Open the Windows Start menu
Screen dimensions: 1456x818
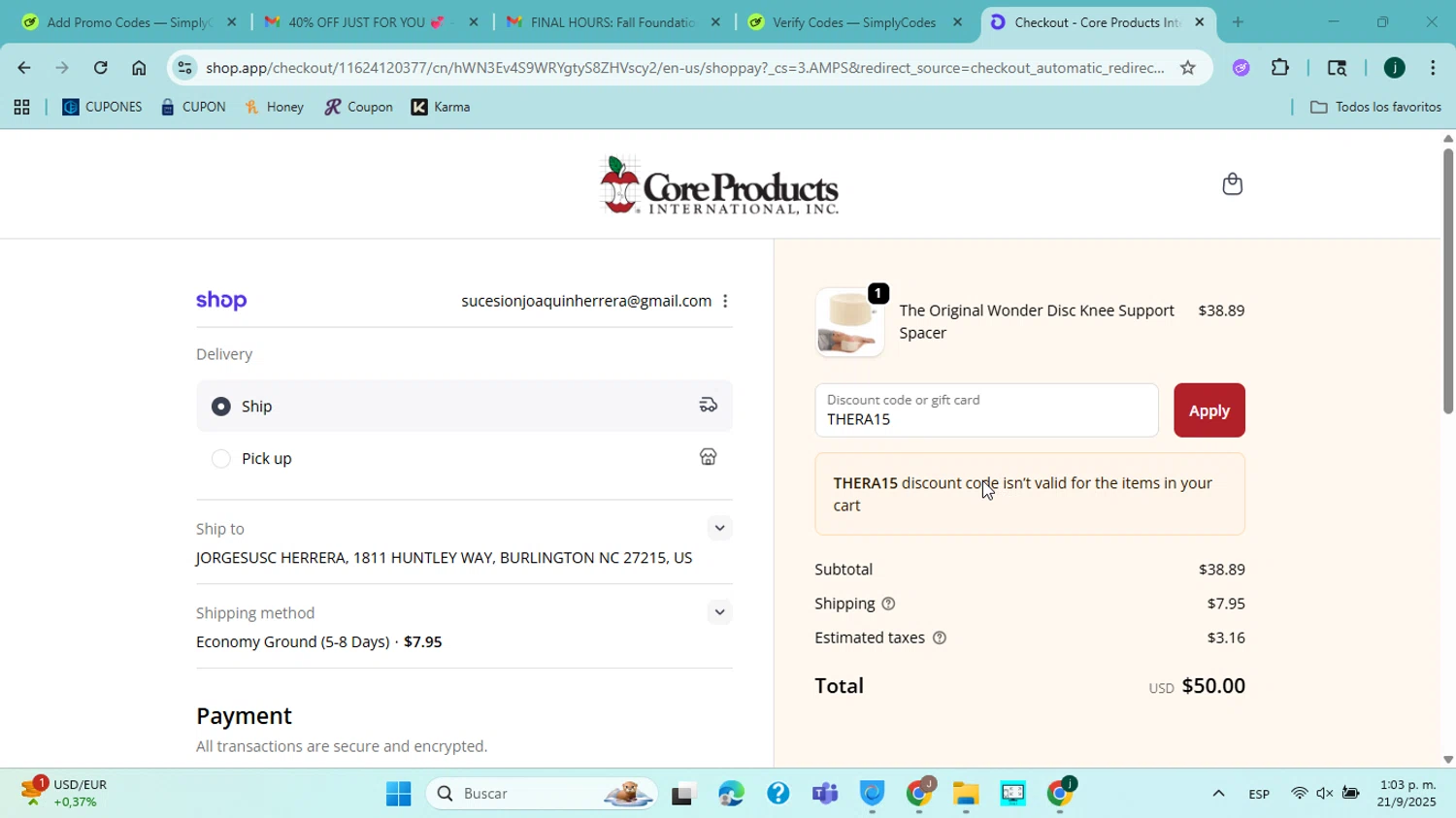click(398, 794)
